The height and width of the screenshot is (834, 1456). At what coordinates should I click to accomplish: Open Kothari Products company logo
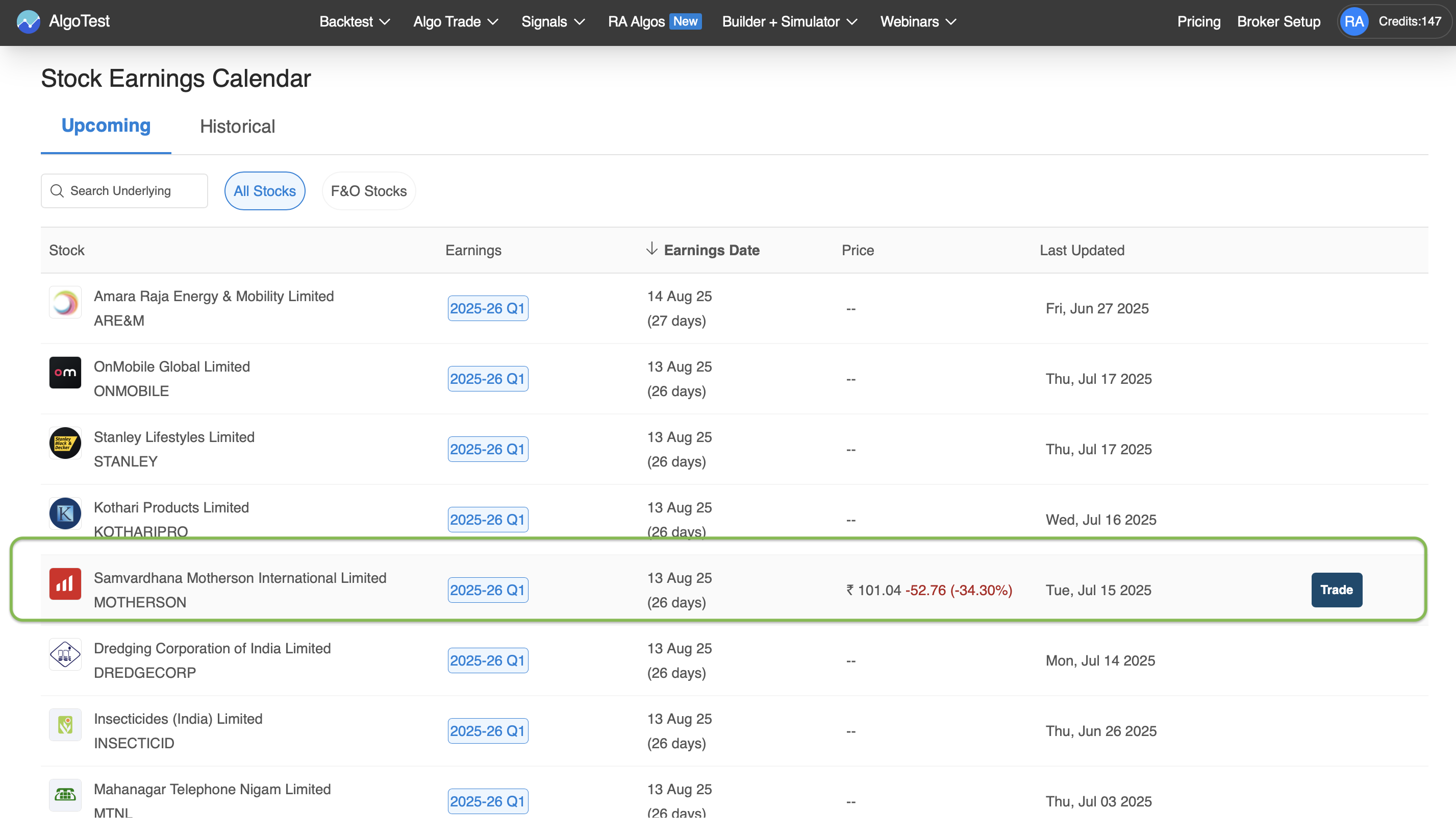click(65, 514)
